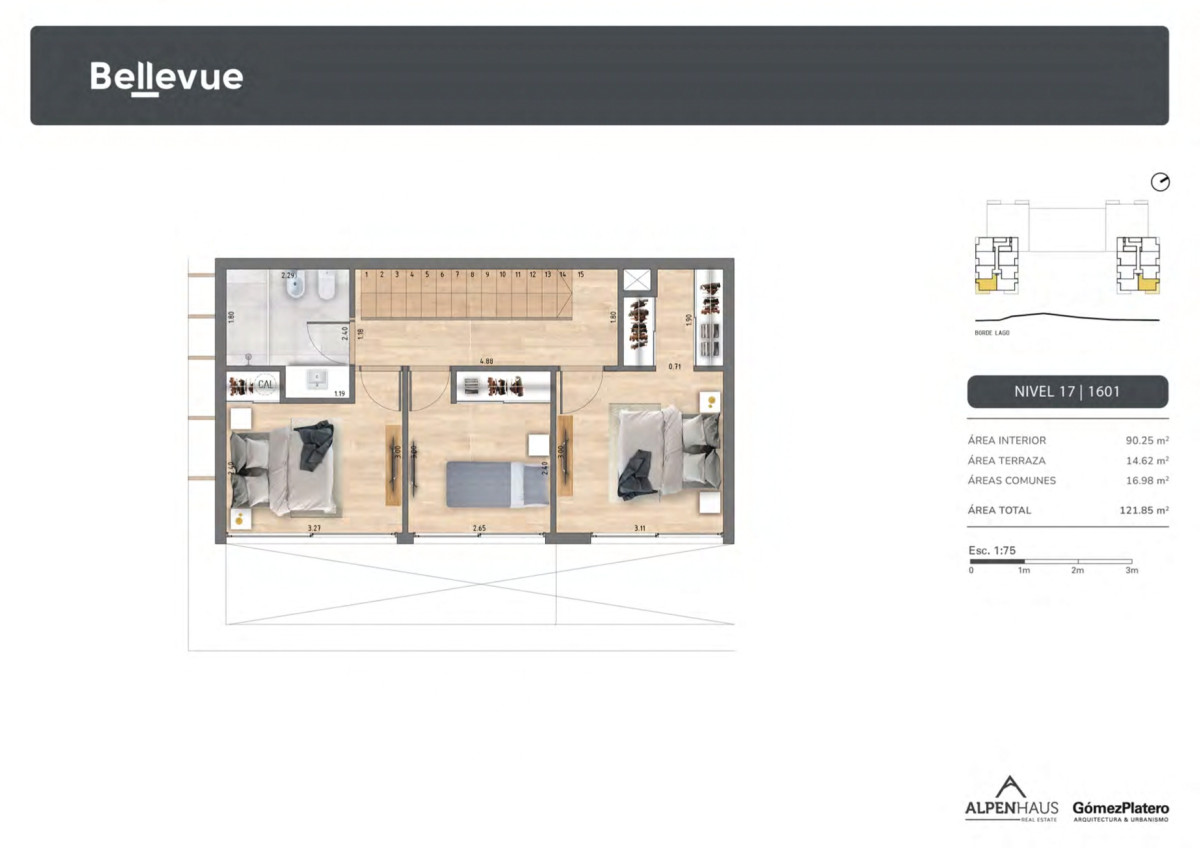Click the '121.85 m²' total value

click(x=1144, y=510)
